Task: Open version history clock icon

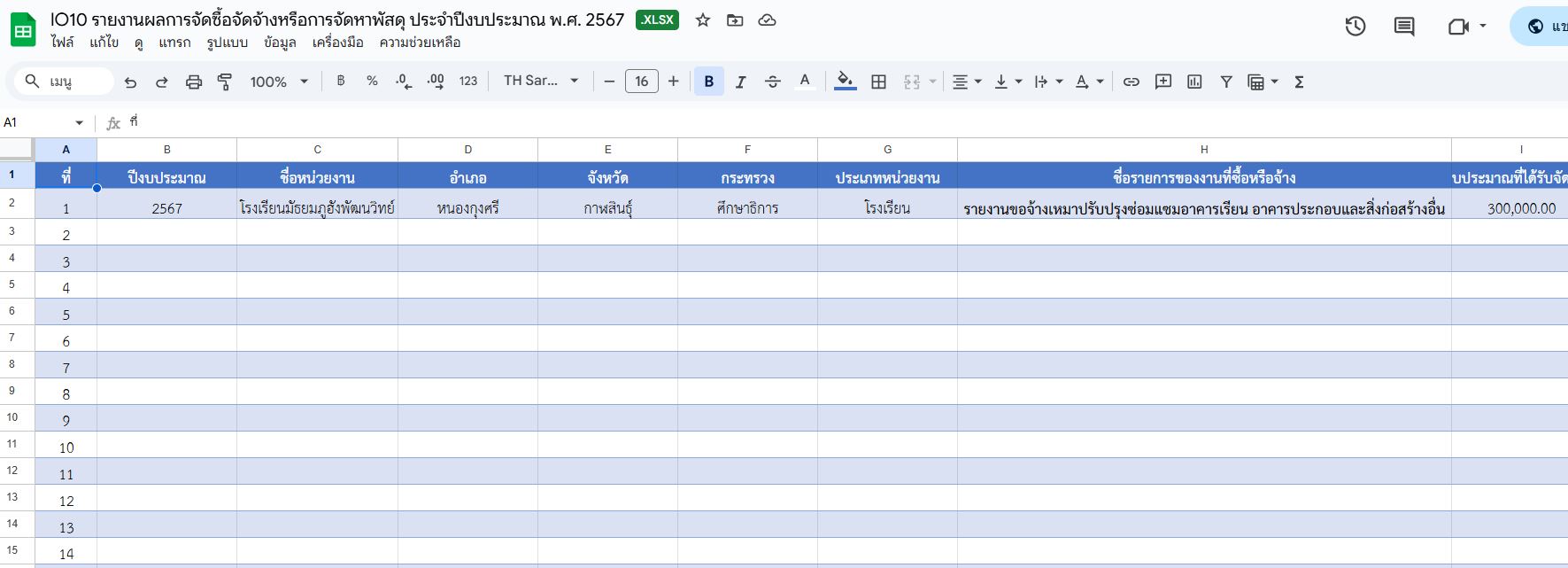Action: coord(1355,27)
